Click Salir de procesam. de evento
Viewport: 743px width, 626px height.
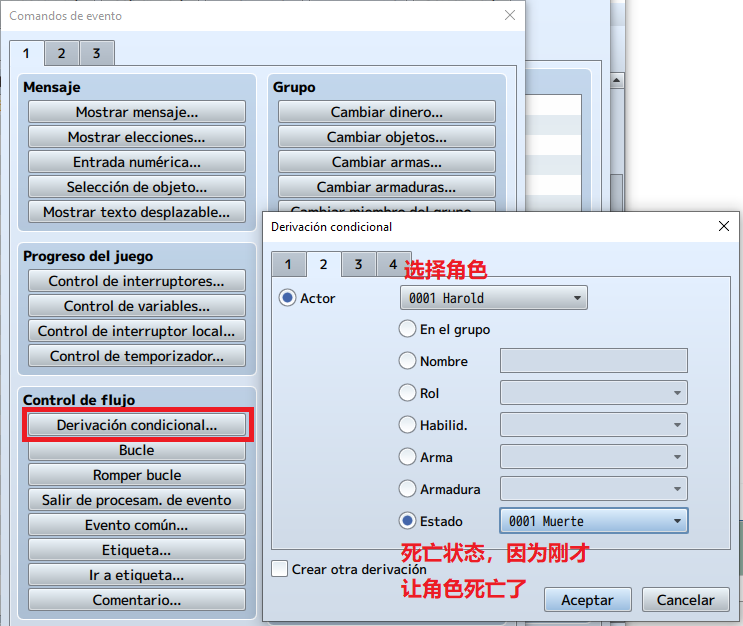pyautogui.click(x=136, y=500)
